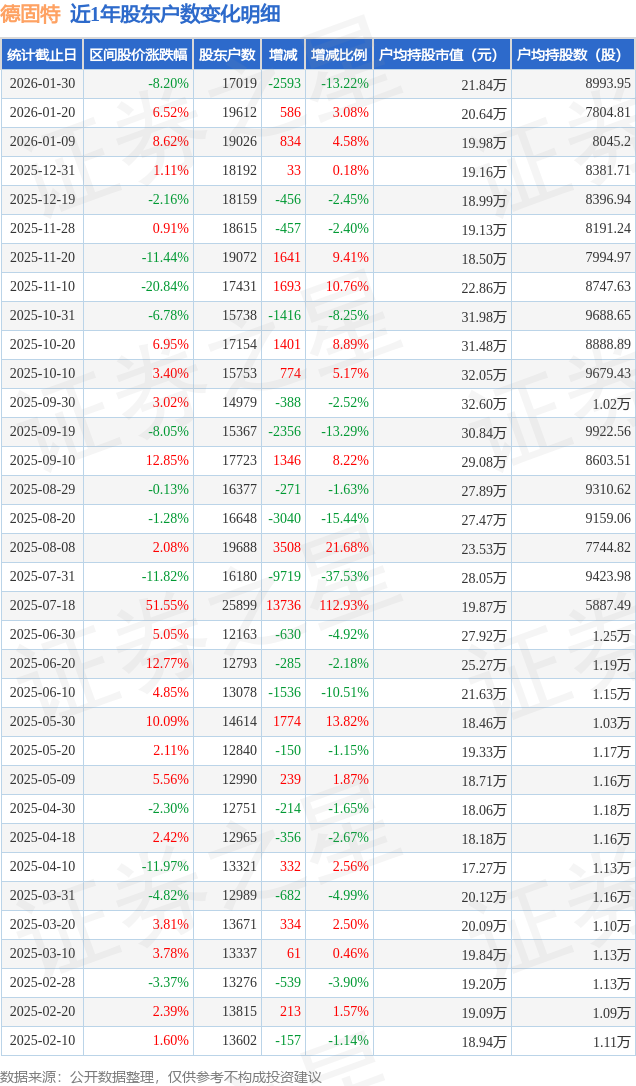636x1086 pixels.
Task: Select the 区间股价涨跌幅 column header
Action: [137, 55]
